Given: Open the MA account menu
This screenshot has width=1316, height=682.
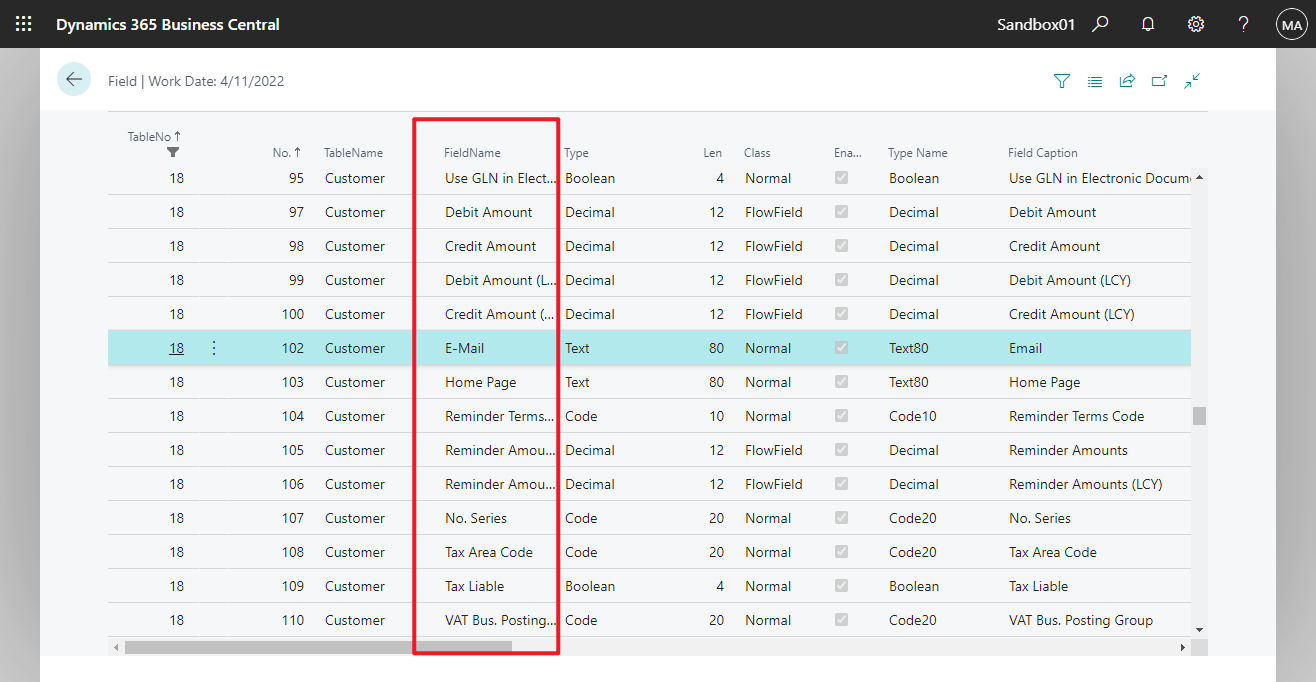Looking at the screenshot, I should (x=1291, y=23).
